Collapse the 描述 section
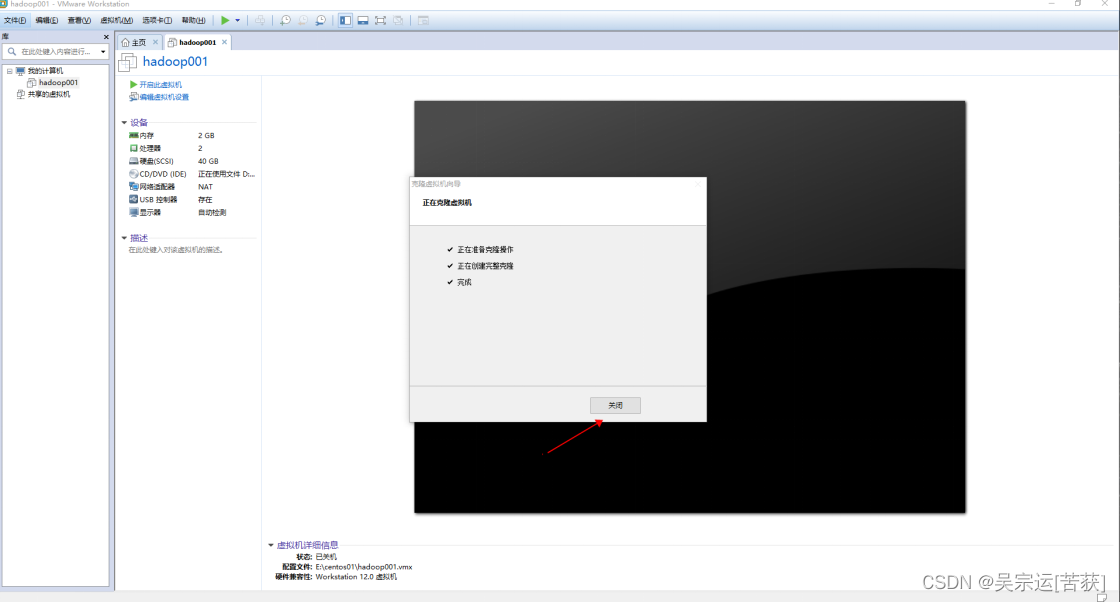The width and height of the screenshot is (1120, 602). point(124,238)
